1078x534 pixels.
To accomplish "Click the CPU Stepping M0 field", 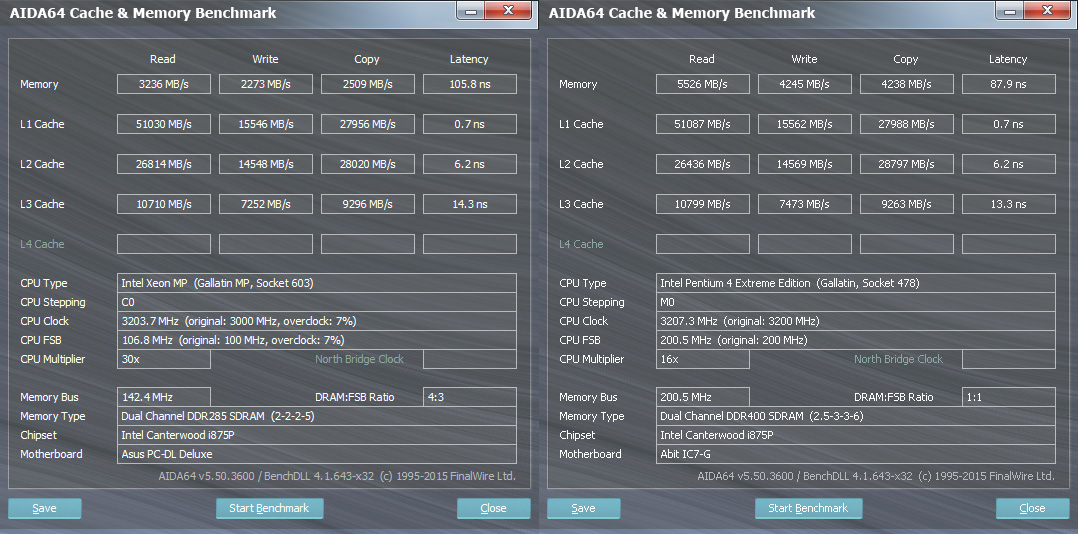I will (x=856, y=302).
